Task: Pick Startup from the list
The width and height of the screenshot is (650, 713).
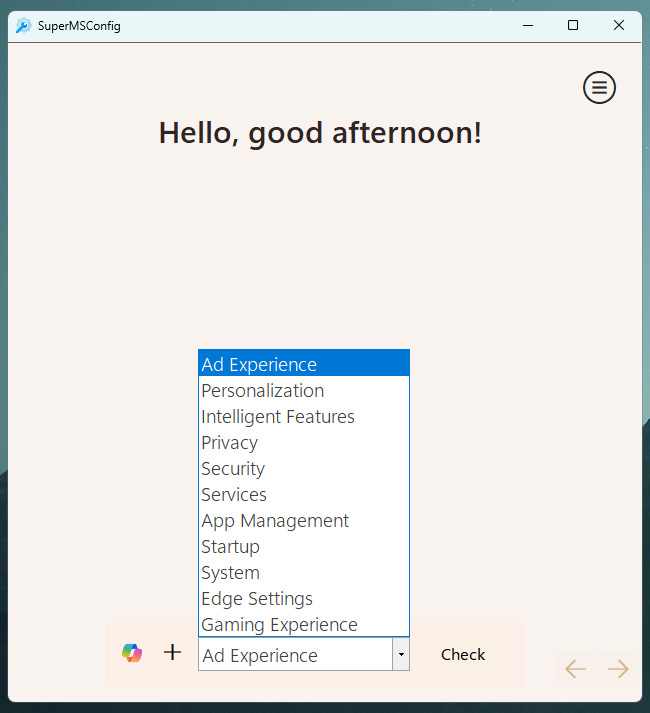Action: (x=304, y=546)
